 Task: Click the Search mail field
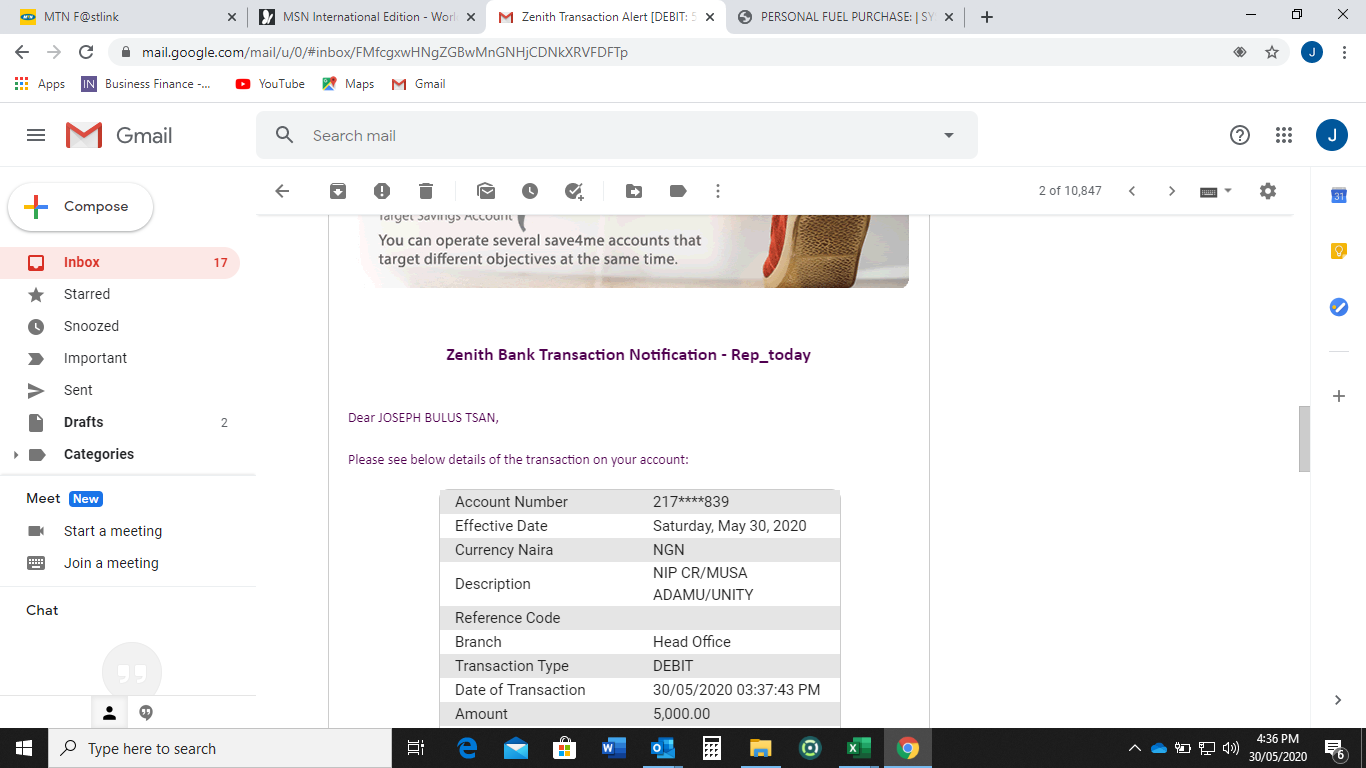click(617, 135)
